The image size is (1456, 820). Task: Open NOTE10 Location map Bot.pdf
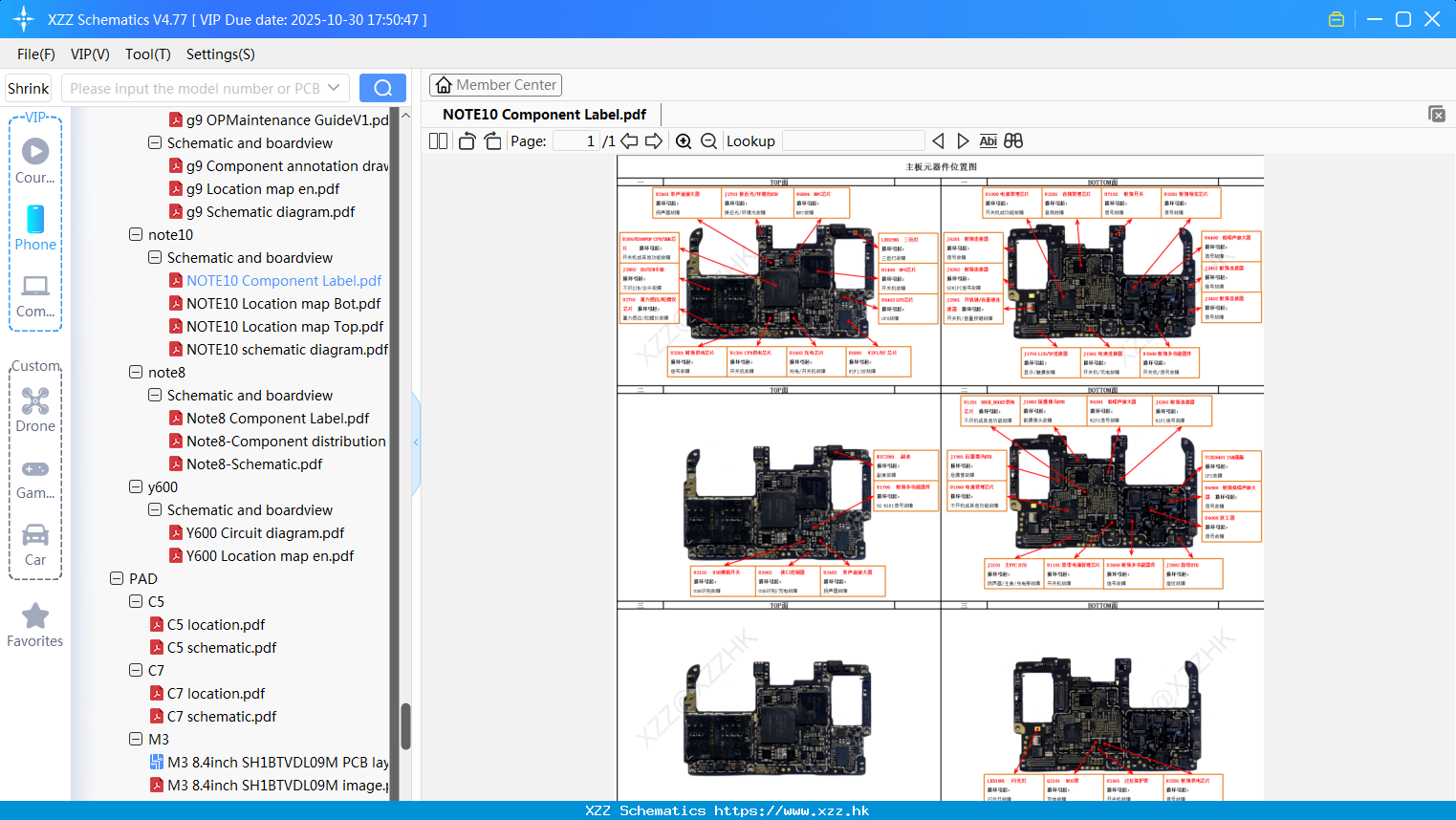[x=283, y=304]
